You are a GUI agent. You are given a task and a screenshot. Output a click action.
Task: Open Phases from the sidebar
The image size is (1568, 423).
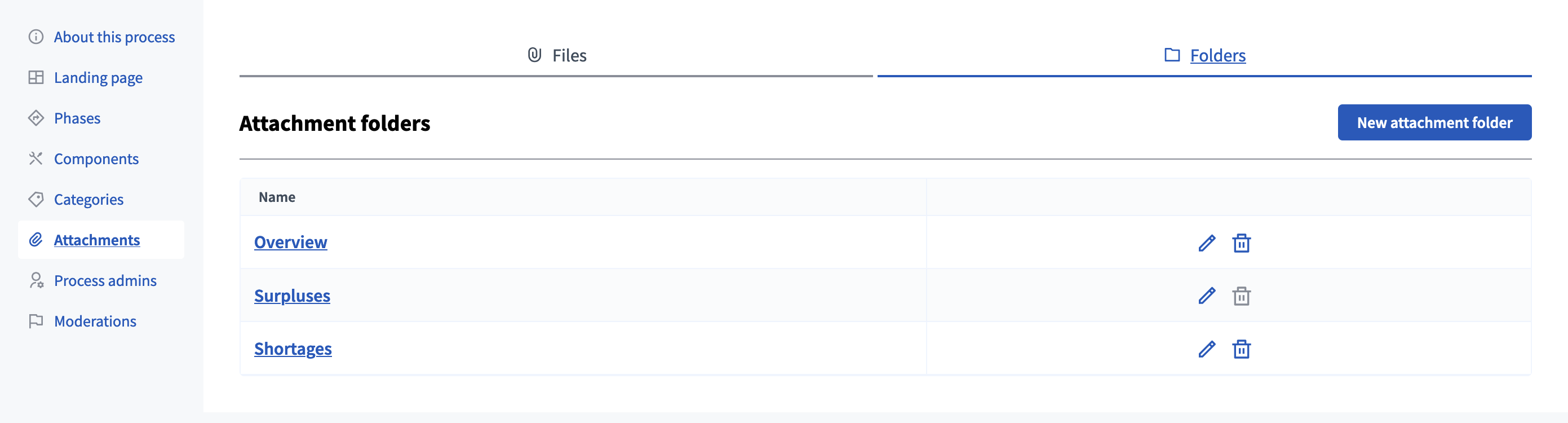click(77, 118)
